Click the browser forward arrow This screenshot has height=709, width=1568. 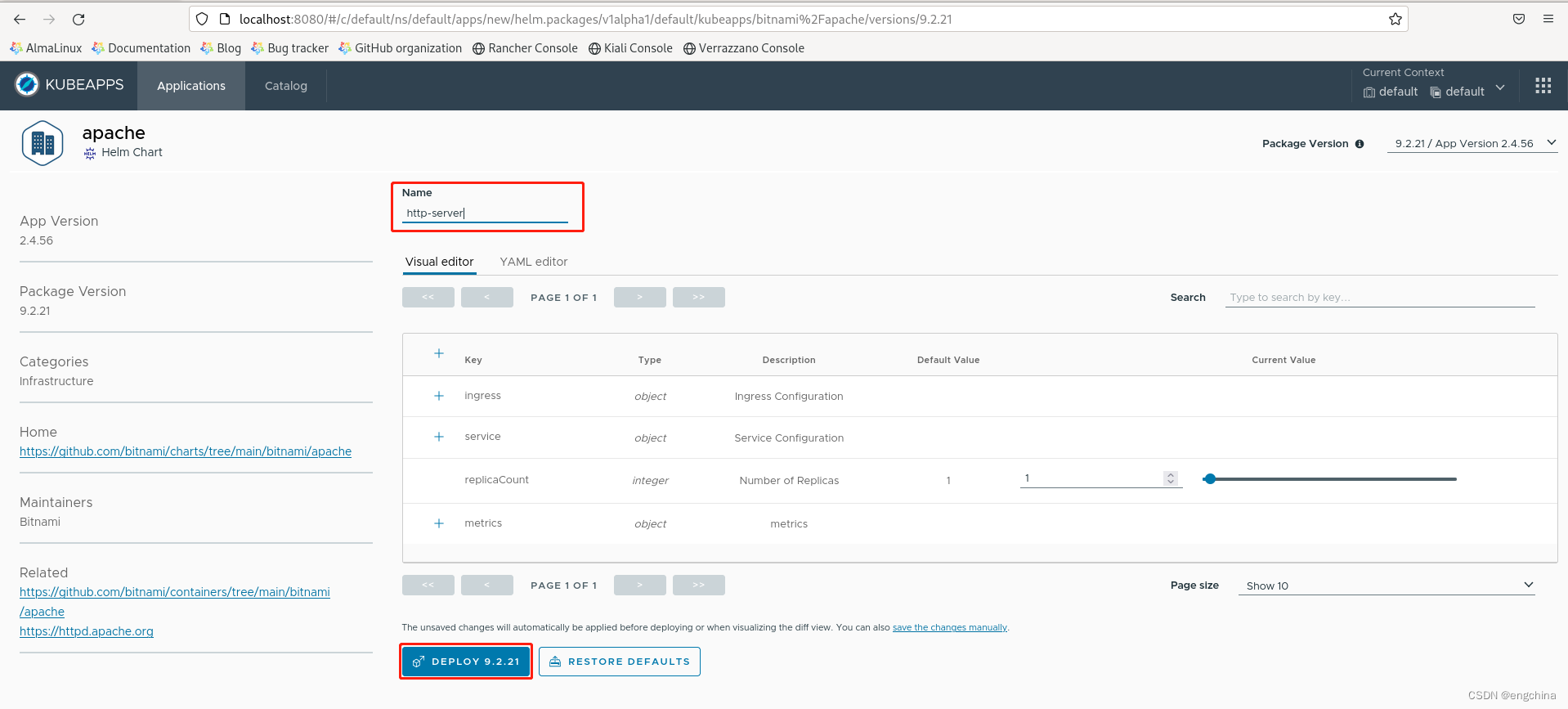[49, 19]
